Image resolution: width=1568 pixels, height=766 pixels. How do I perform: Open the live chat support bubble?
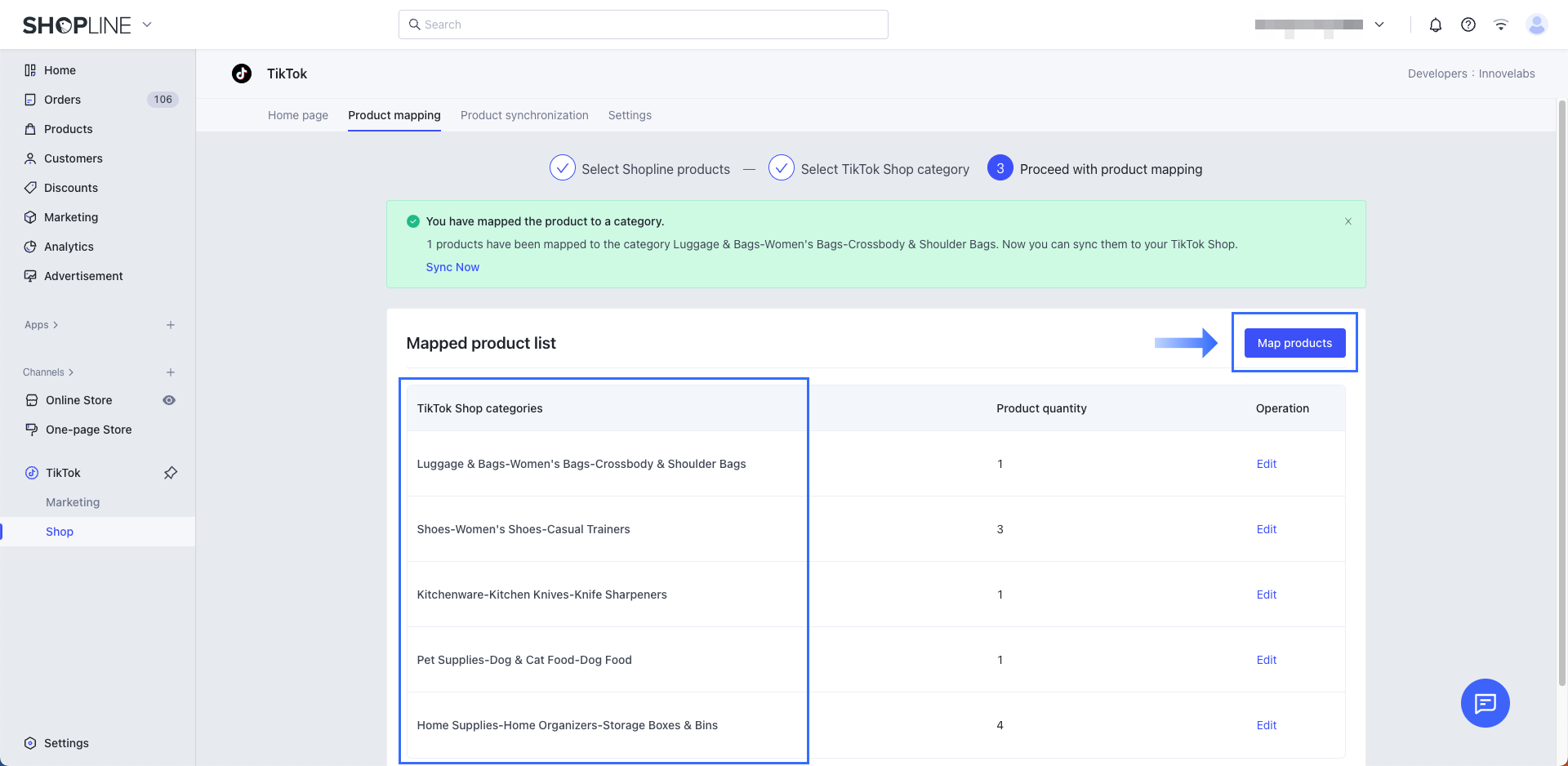pyautogui.click(x=1484, y=702)
